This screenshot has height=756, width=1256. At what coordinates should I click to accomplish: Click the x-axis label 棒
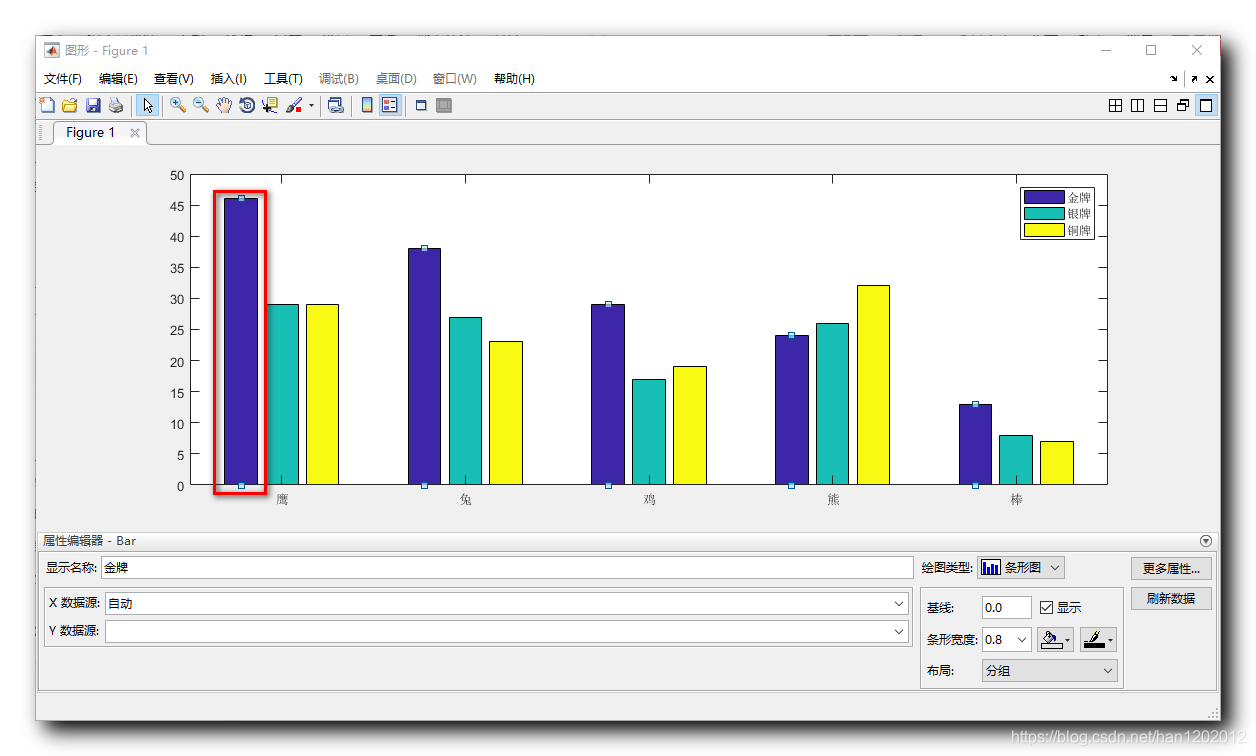[x=1016, y=499]
